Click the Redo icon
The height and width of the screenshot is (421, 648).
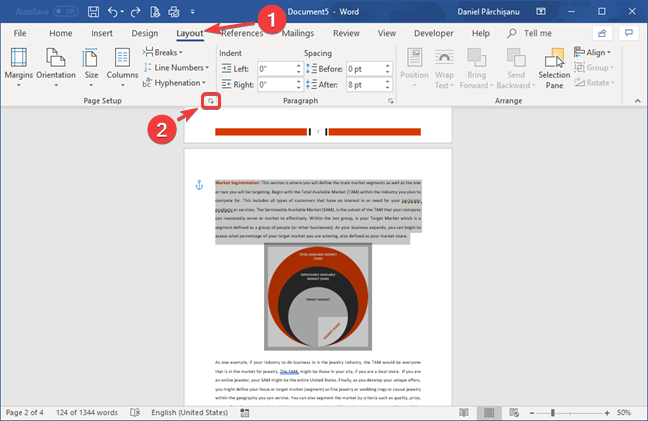click(x=135, y=12)
